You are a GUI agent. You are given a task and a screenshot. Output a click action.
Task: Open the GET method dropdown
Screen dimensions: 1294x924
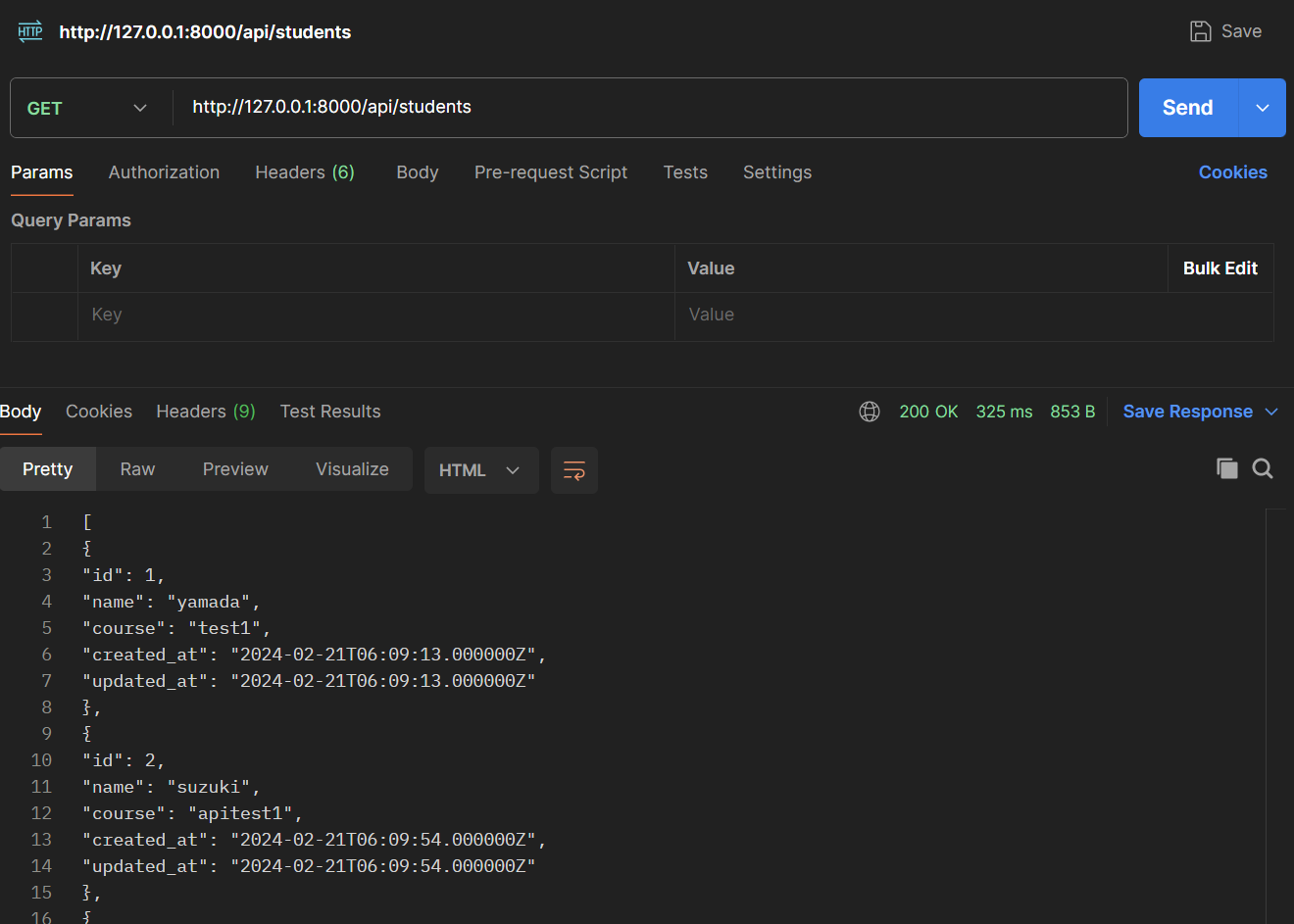(88, 107)
